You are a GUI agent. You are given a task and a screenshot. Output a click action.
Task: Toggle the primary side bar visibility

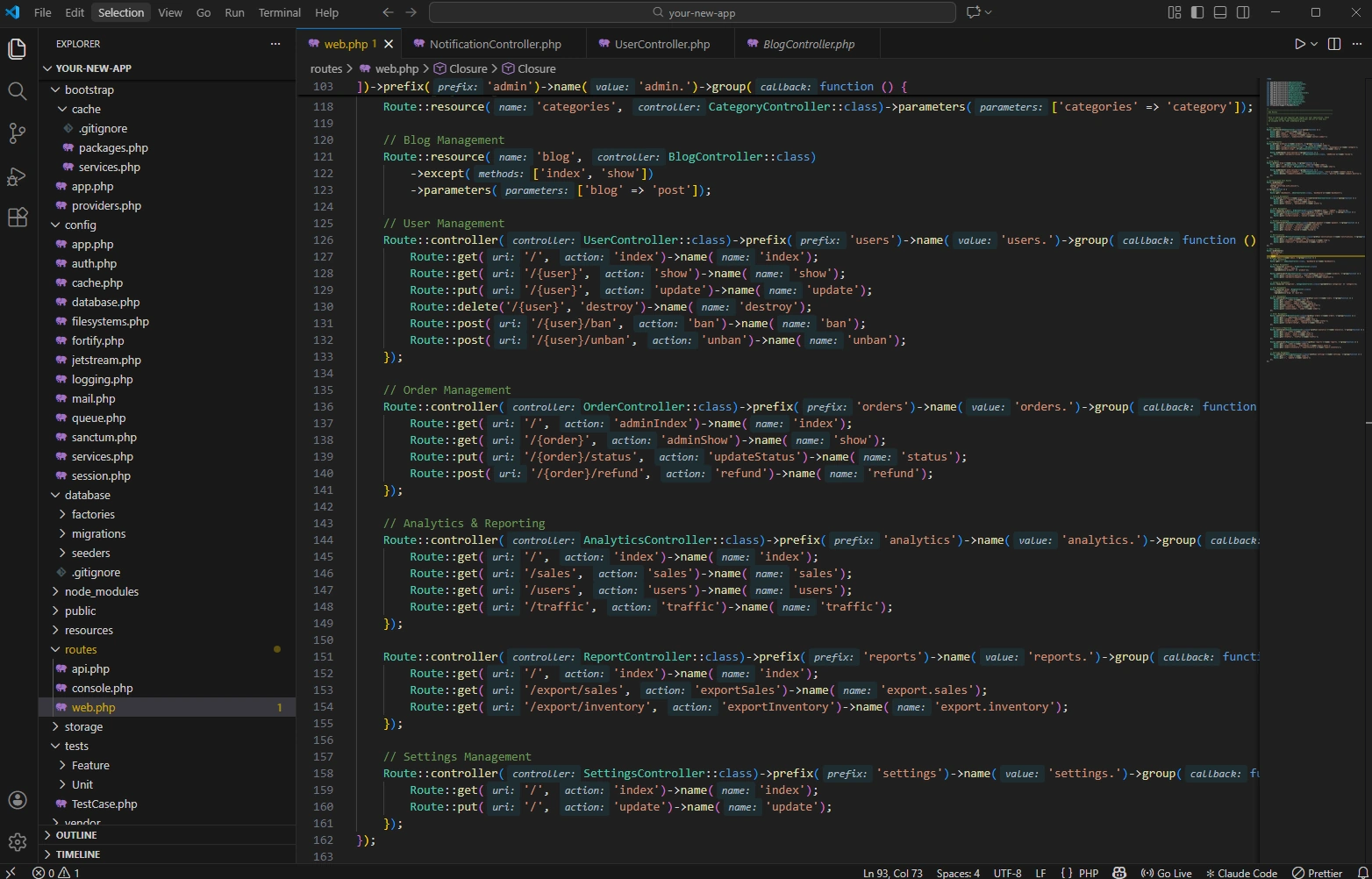click(x=1197, y=12)
